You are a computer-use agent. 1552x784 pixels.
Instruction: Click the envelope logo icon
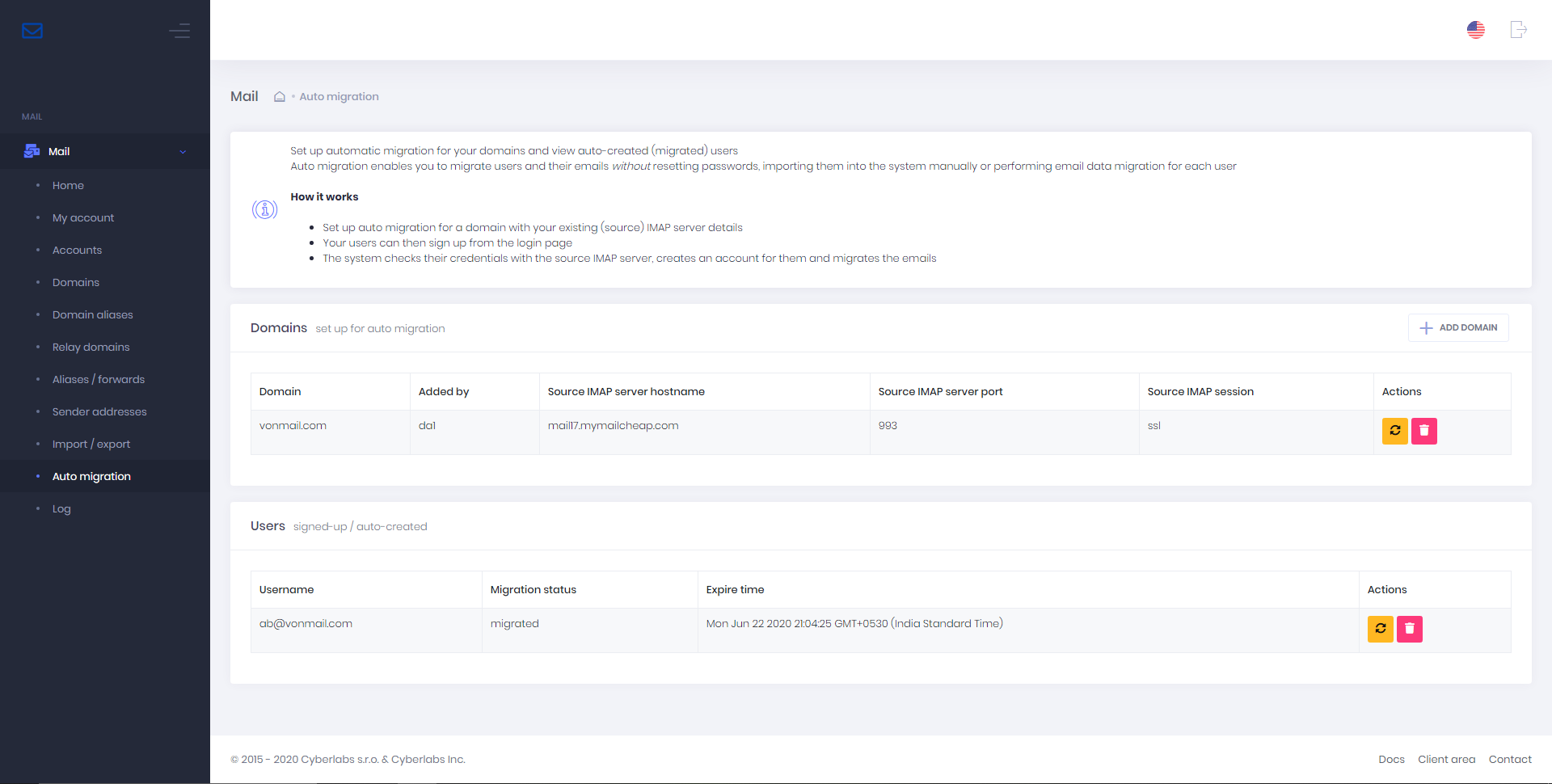tap(32, 31)
